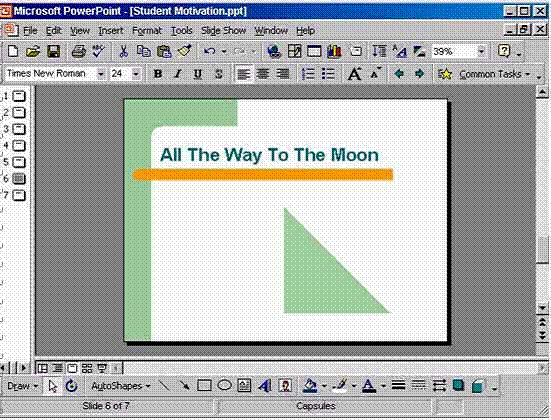The image size is (551, 420).
Task: Click the Insert Chart icon
Action: click(x=334, y=52)
